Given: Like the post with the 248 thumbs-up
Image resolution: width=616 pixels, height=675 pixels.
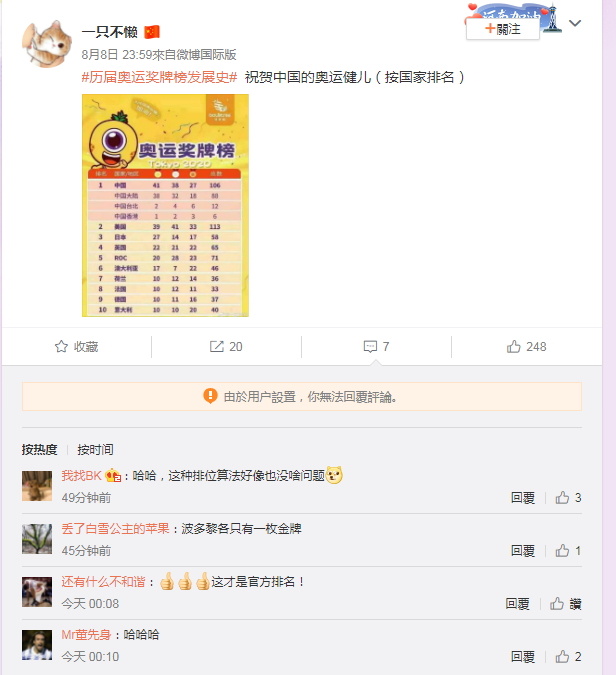Looking at the screenshot, I should point(513,347).
